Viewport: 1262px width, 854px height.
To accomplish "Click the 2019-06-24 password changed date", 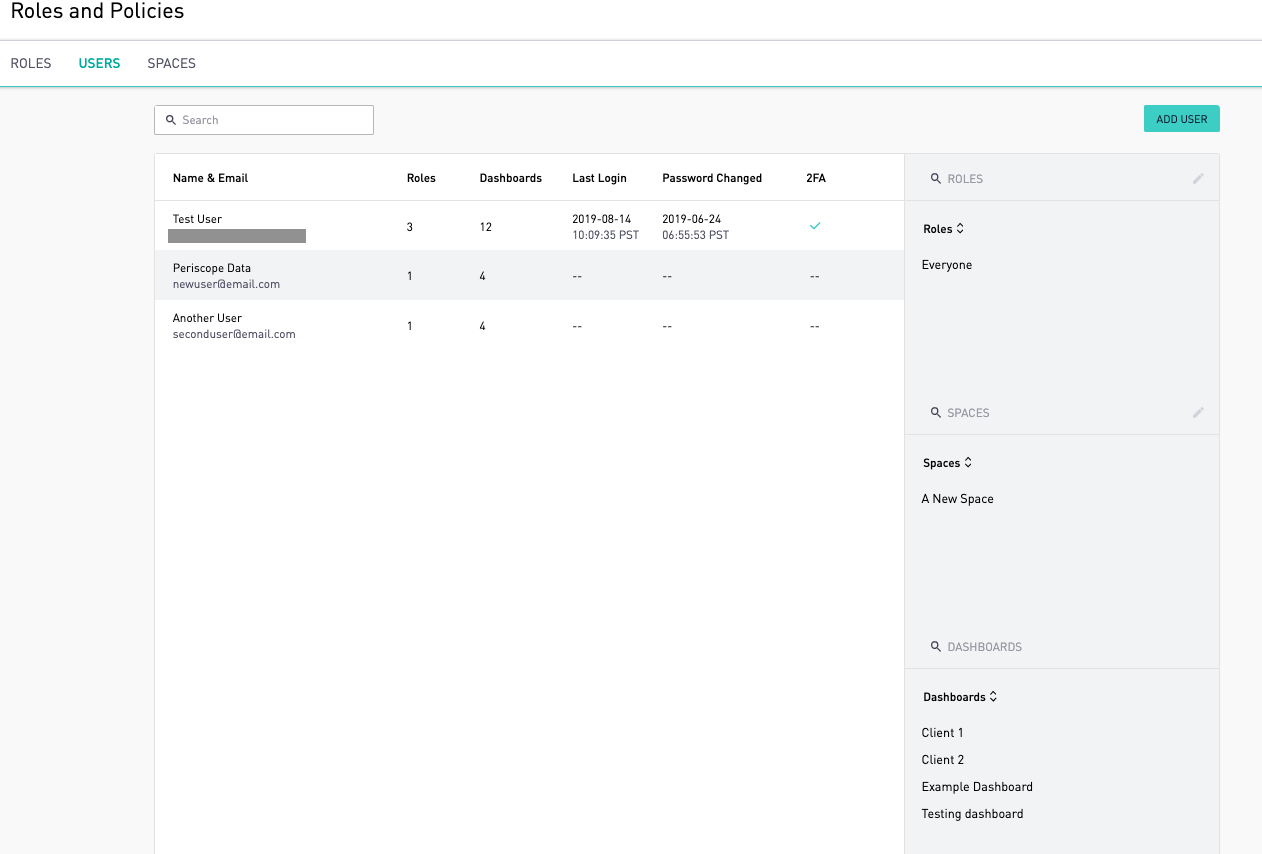I will click(x=692, y=219).
